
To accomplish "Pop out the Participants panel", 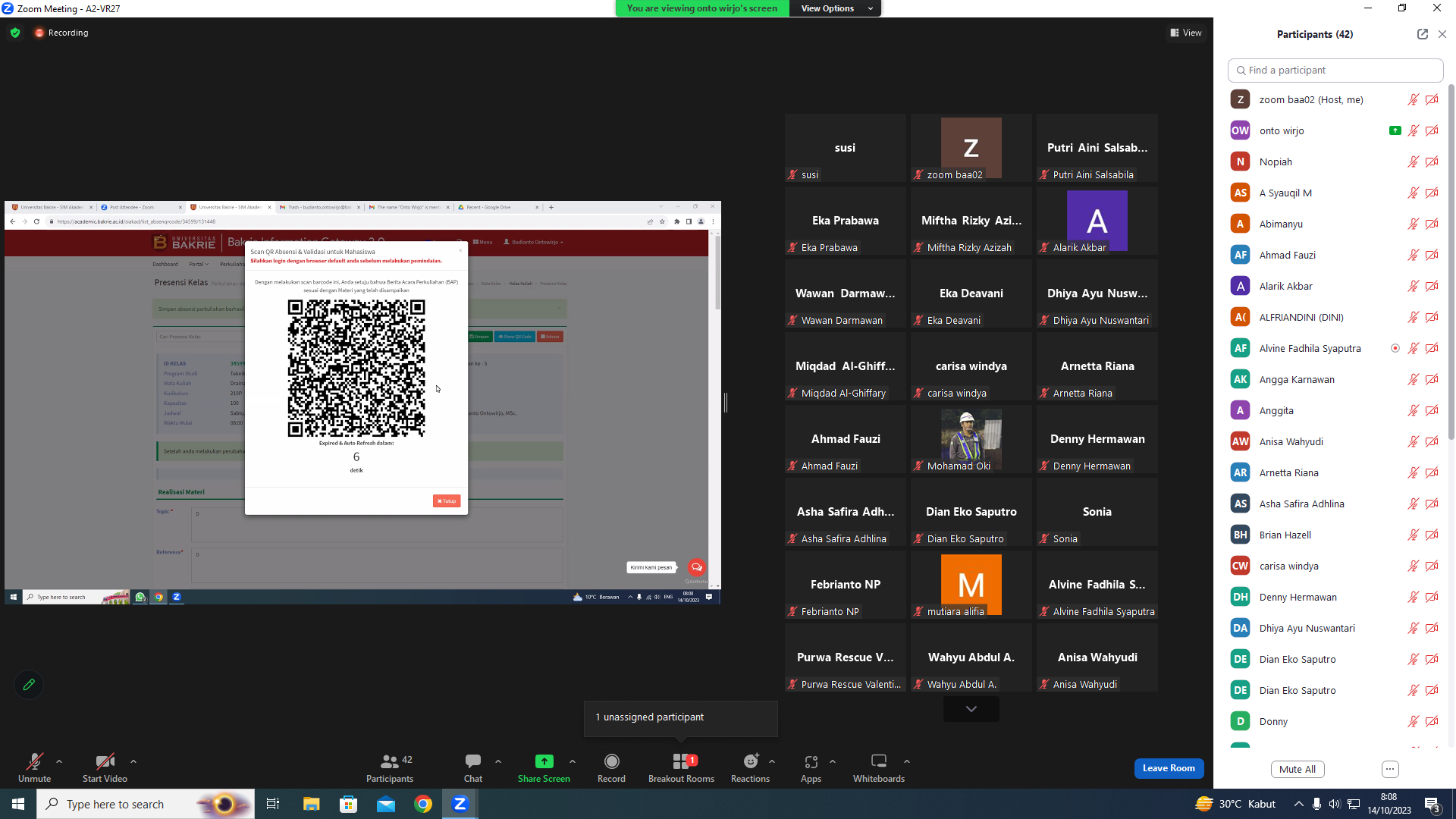I will point(1423,34).
